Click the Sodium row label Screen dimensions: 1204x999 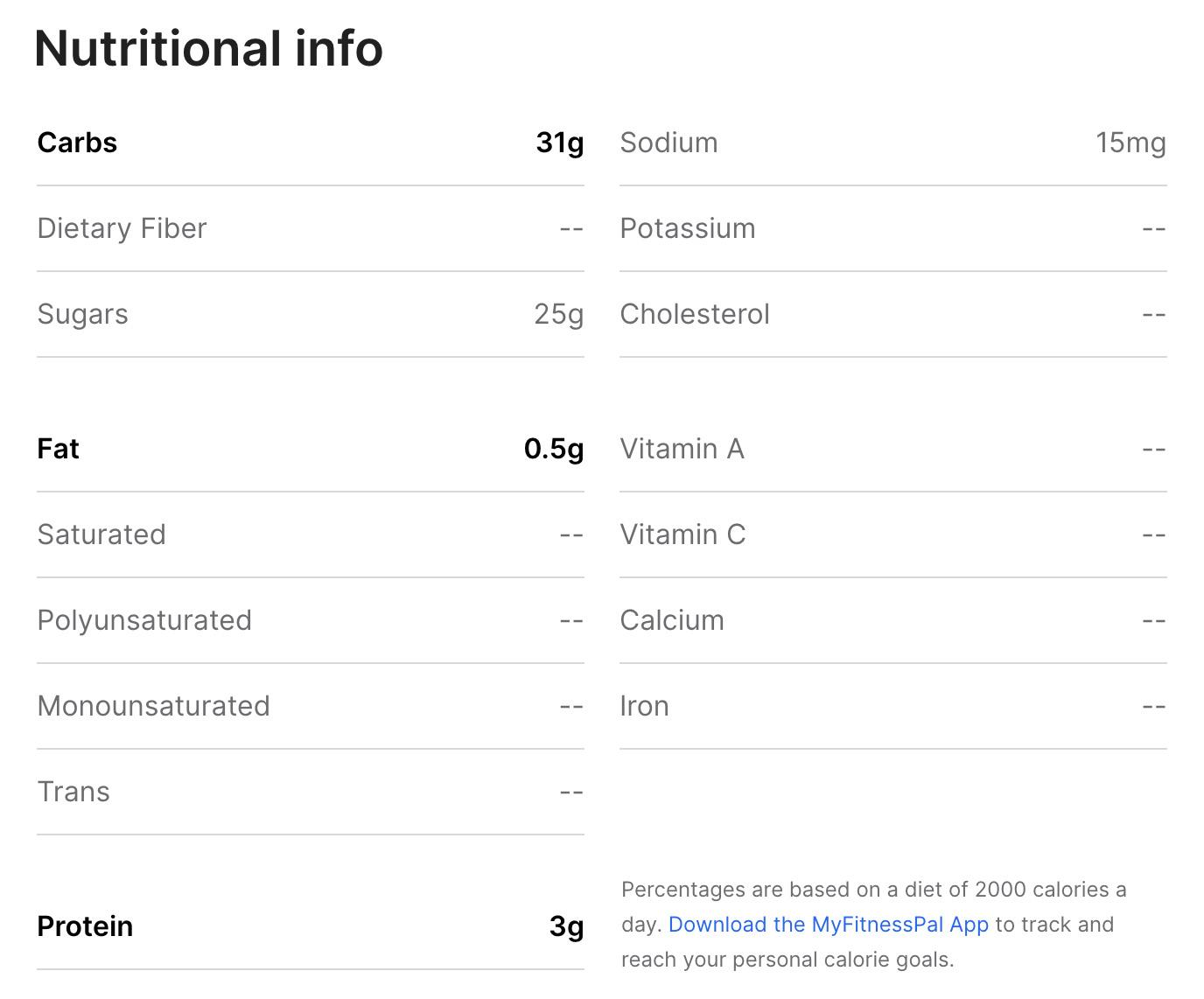pos(668,143)
